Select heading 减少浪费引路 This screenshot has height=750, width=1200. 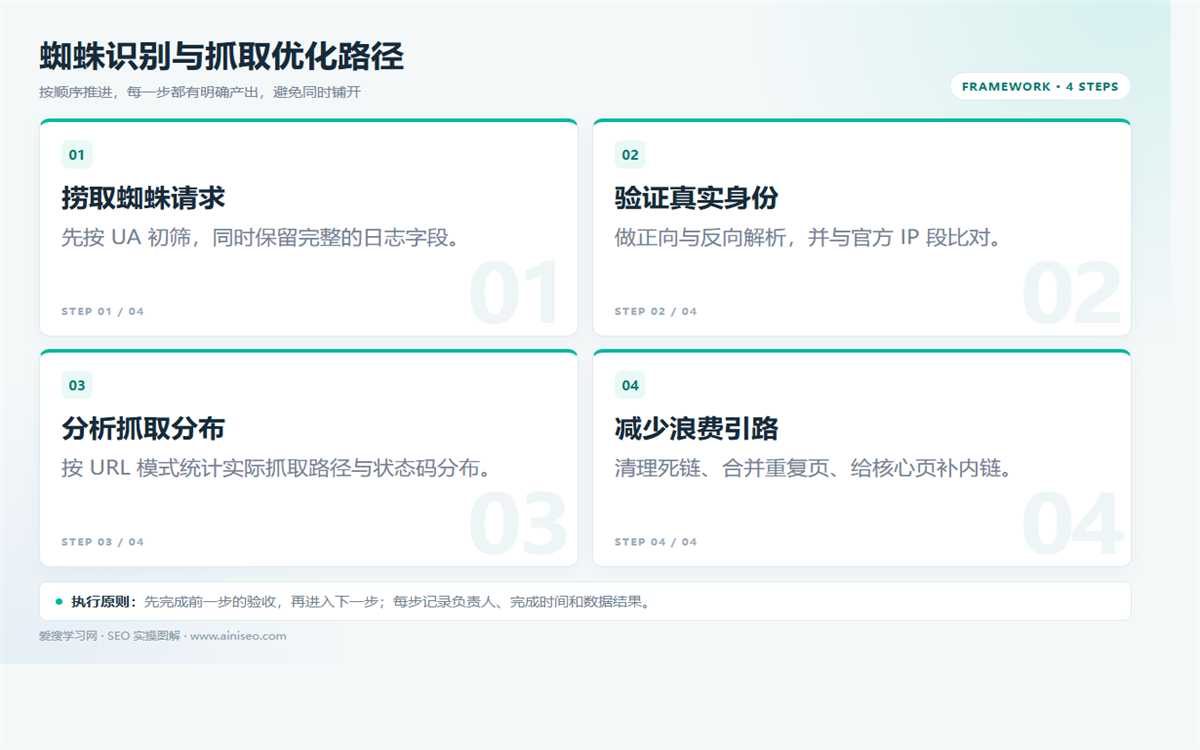(x=696, y=428)
